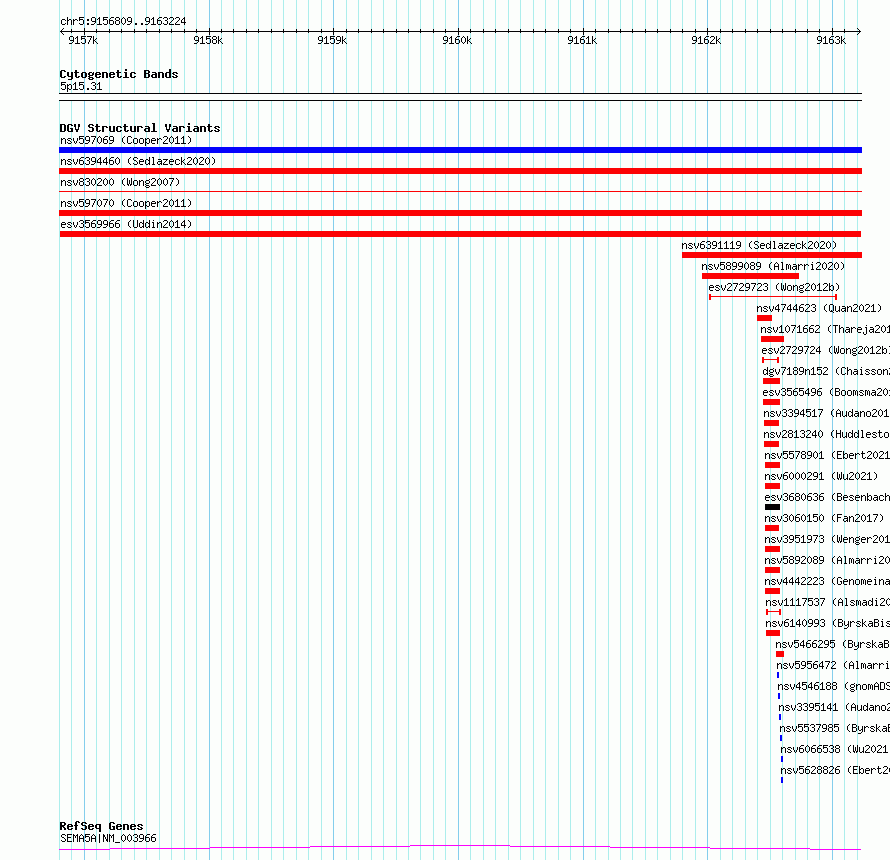Click the nsv4744623 (Quan2021) label

click(819, 308)
